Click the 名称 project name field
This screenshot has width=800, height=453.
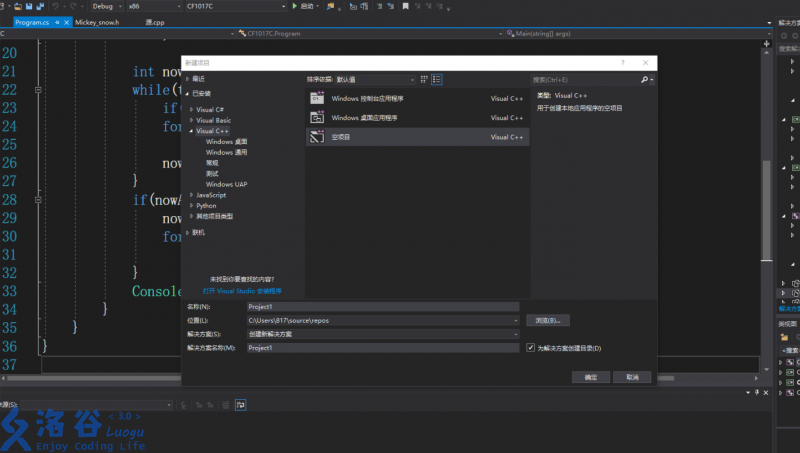(x=383, y=306)
